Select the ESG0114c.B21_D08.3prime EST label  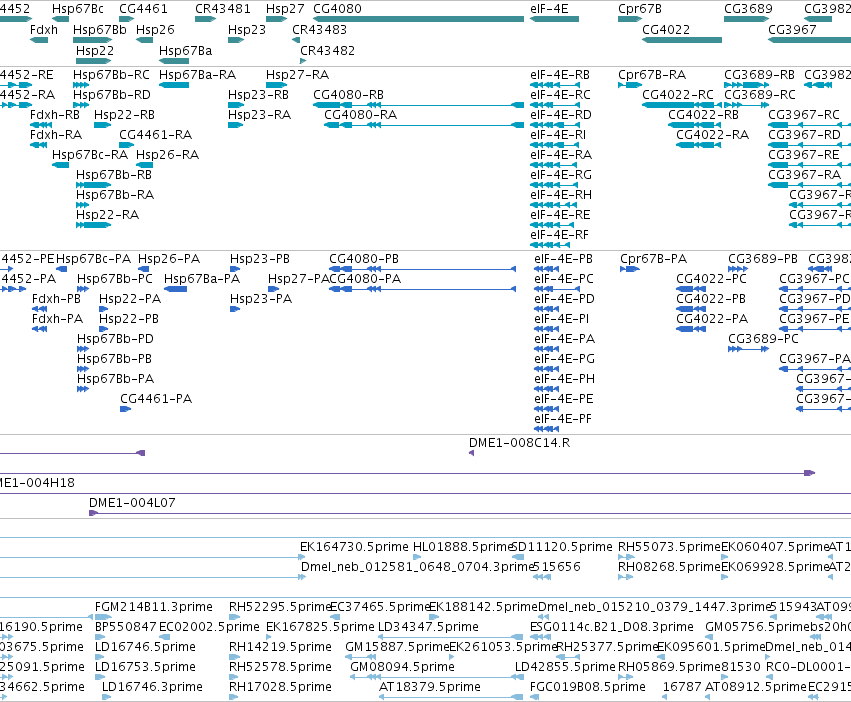tap(612, 627)
